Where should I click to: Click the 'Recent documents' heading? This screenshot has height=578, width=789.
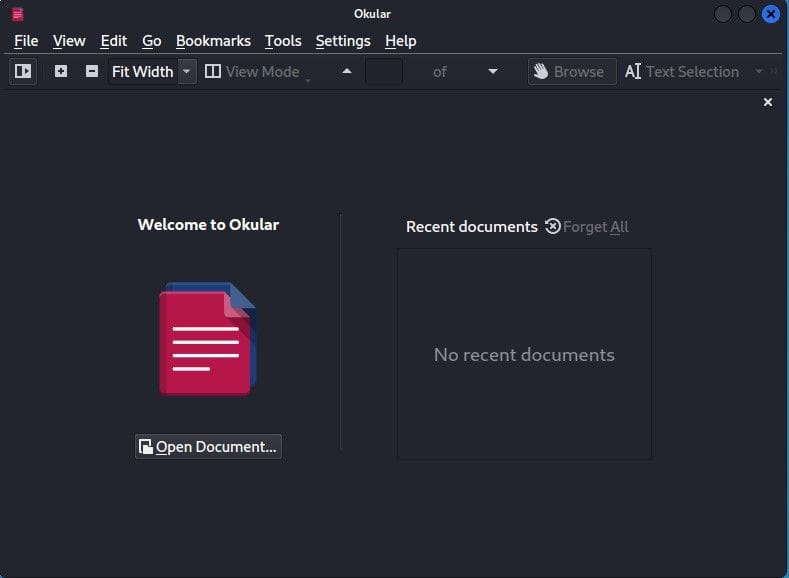pyautogui.click(x=471, y=227)
